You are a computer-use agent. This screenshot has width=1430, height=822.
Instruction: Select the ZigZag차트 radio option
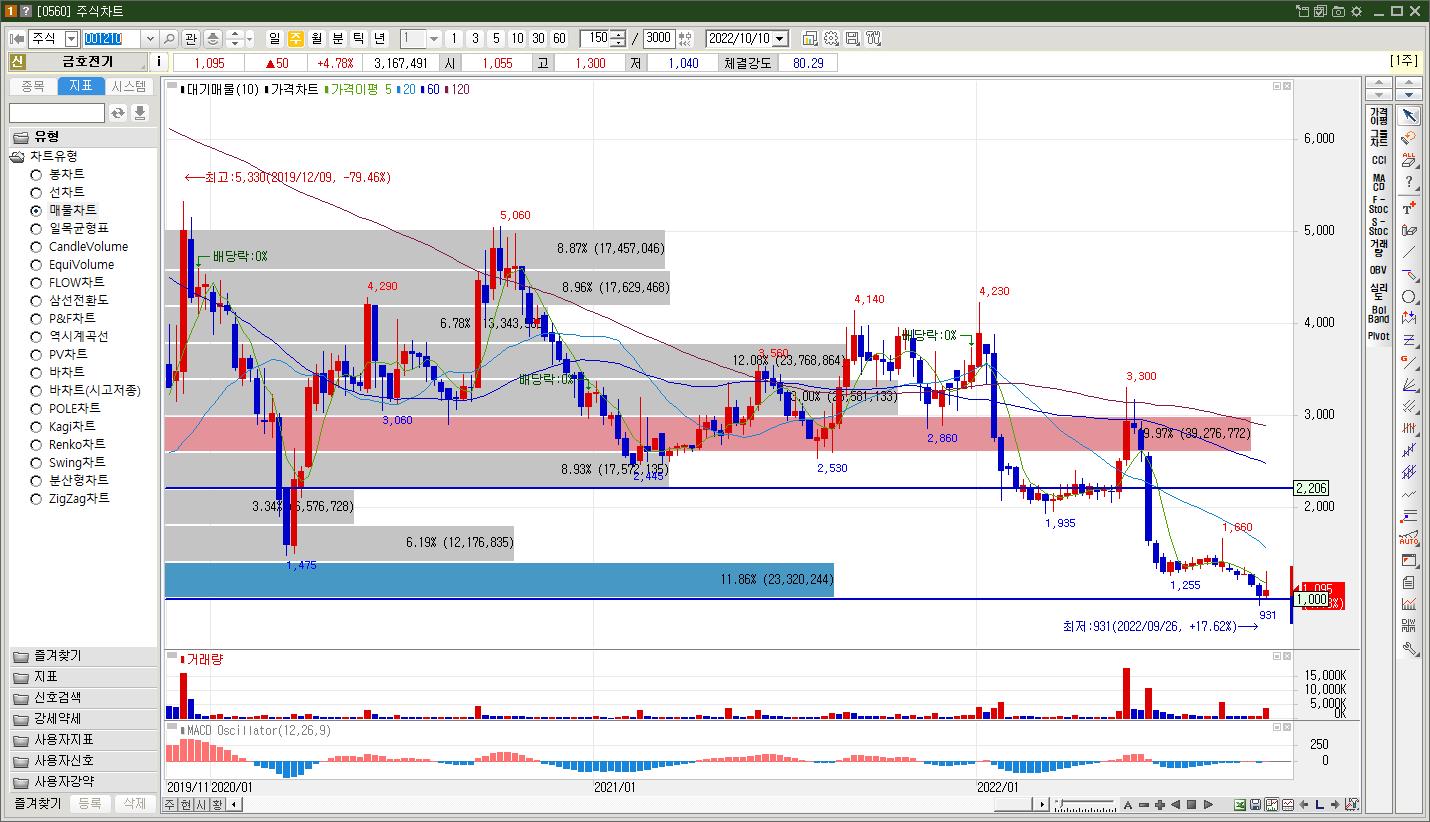[36, 498]
